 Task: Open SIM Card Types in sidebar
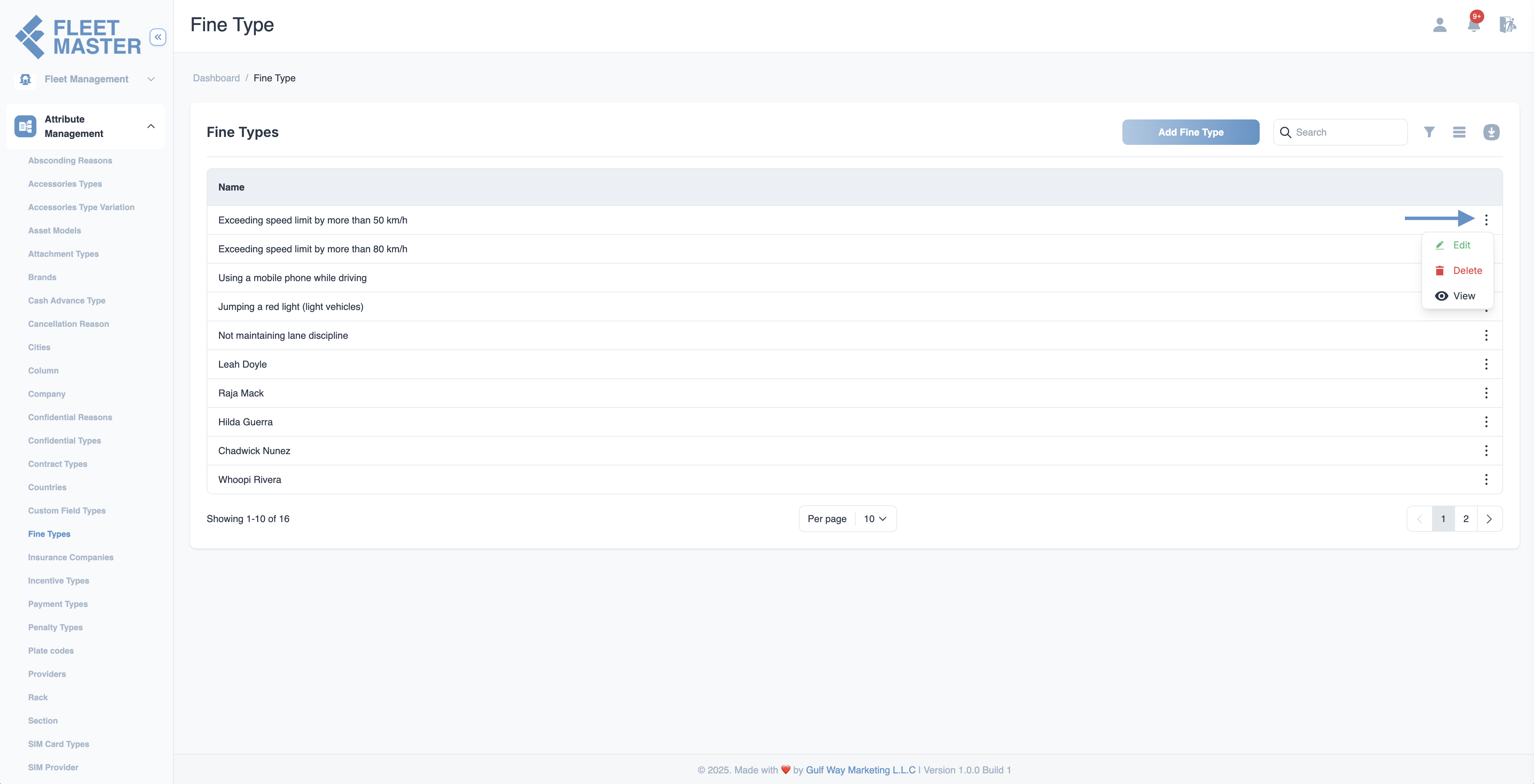point(58,744)
